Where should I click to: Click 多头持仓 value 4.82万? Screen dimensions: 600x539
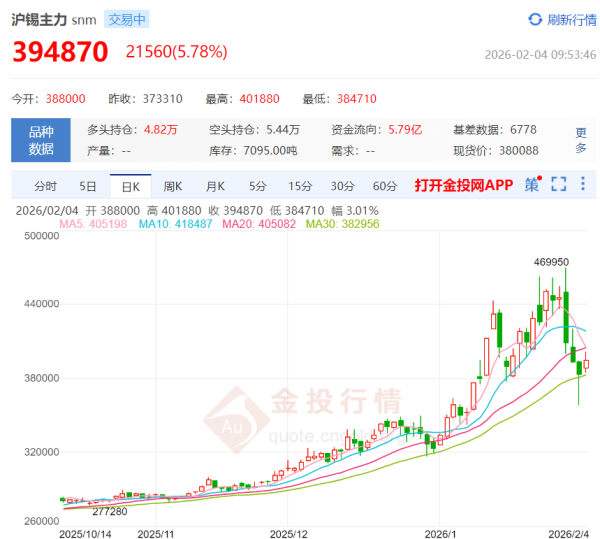[x=161, y=130]
